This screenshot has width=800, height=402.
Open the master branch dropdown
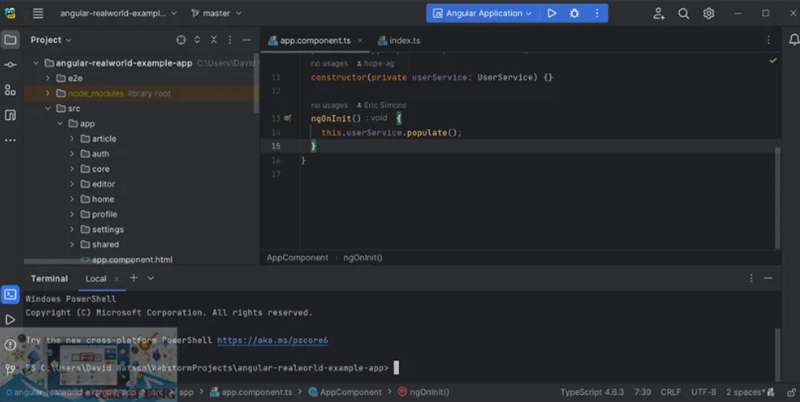pyautogui.click(x=216, y=13)
